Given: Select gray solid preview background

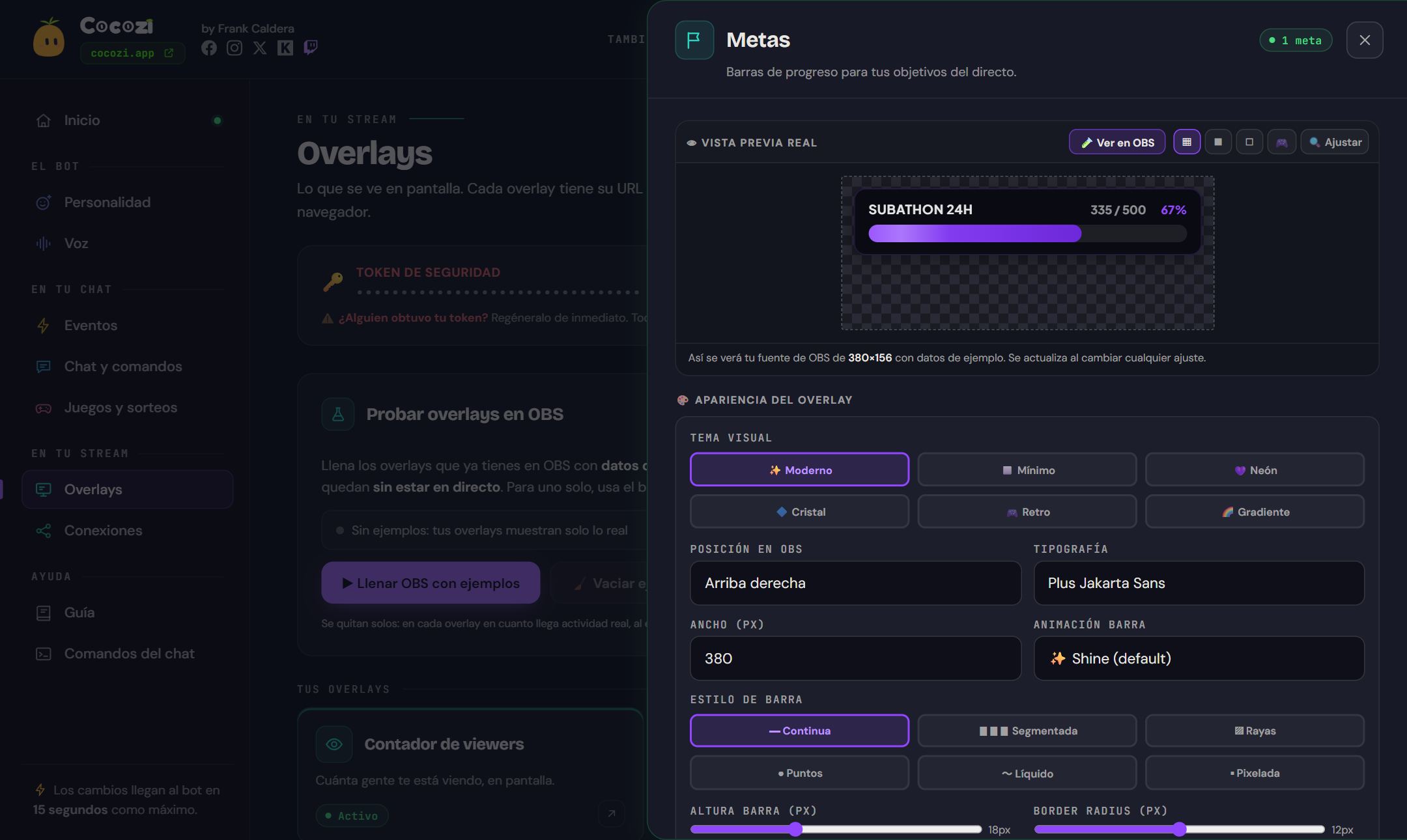Looking at the screenshot, I should point(1218,142).
